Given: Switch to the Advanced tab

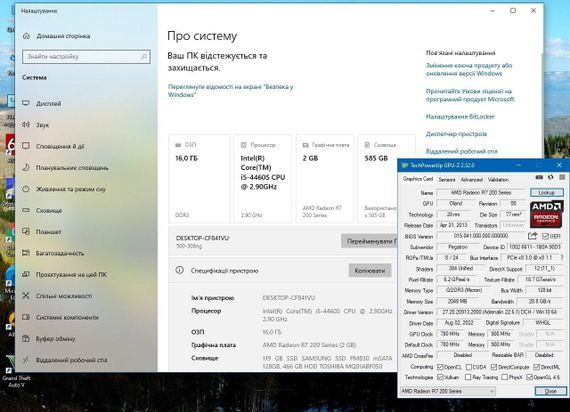Looking at the screenshot, I should click(471, 180).
